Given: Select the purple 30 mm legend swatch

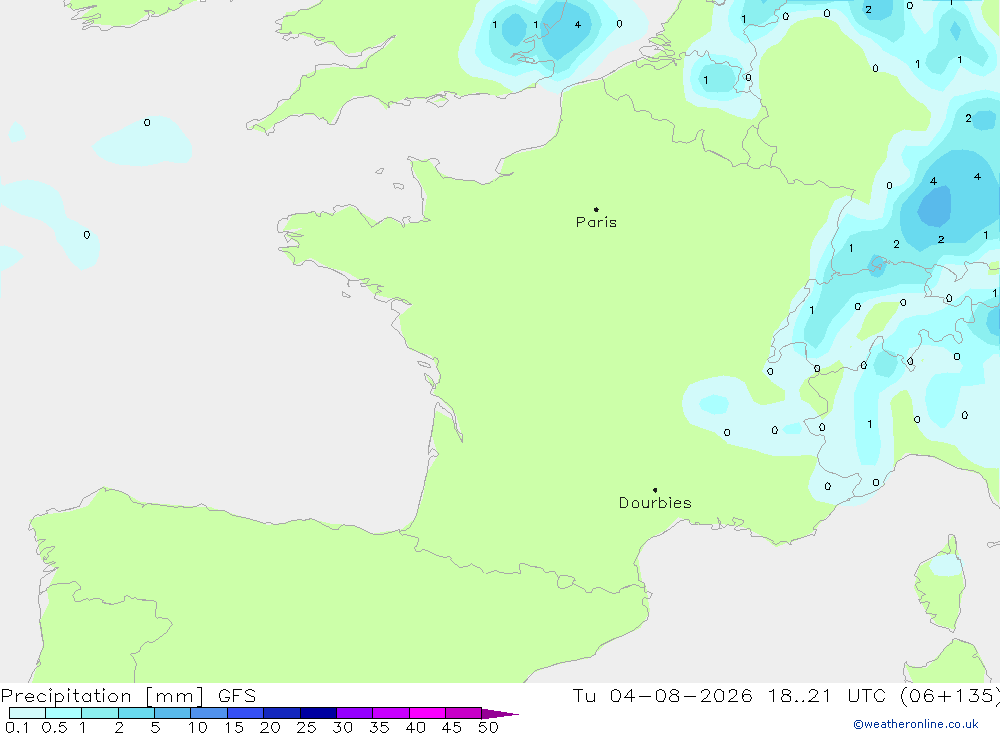Looking at the screenshot, I should point(354,713).
